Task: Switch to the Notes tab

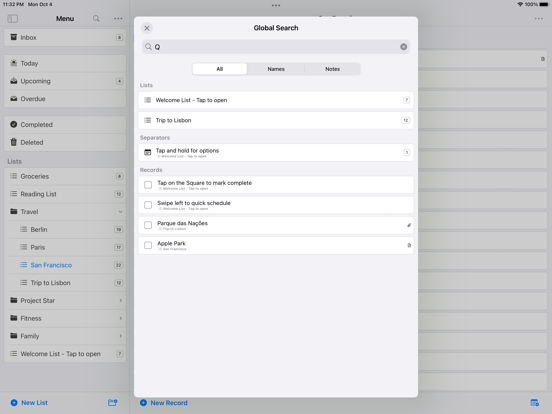Action: [x=332, y=69]
